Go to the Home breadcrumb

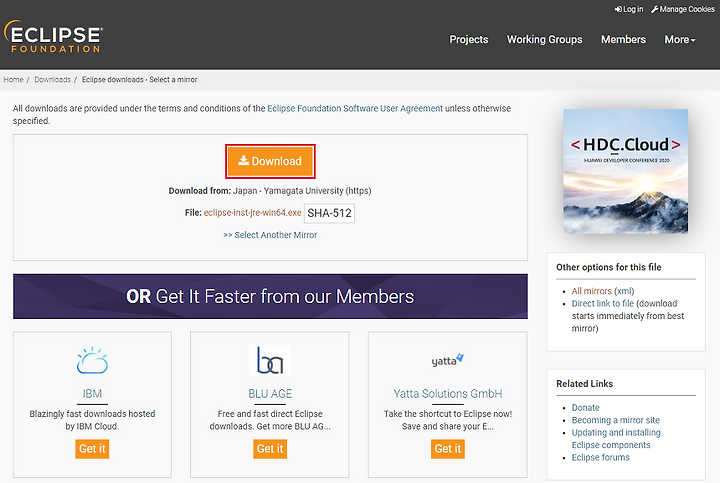tap(13, 79)
